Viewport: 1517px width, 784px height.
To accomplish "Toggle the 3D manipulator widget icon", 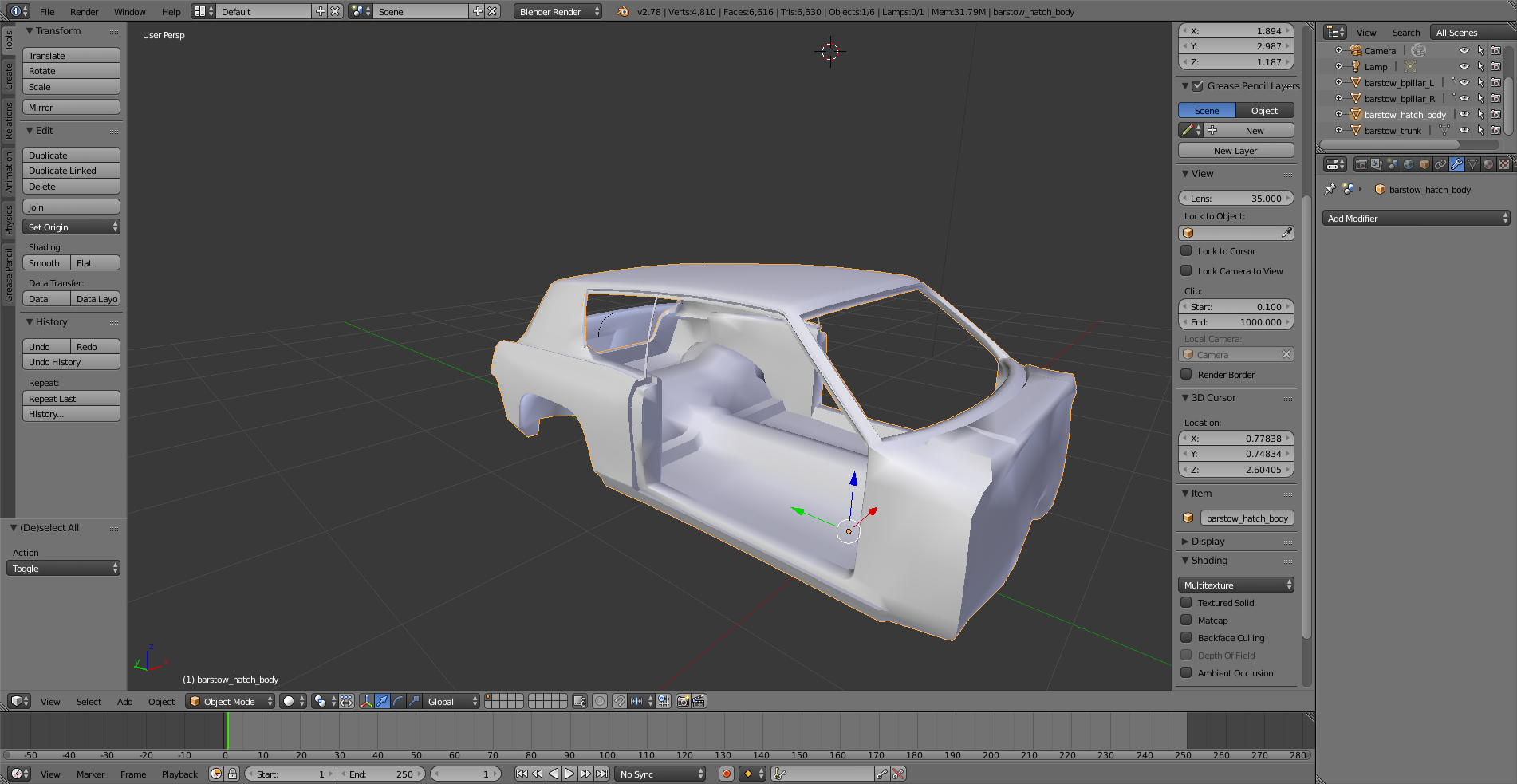I will pos(366,701).
